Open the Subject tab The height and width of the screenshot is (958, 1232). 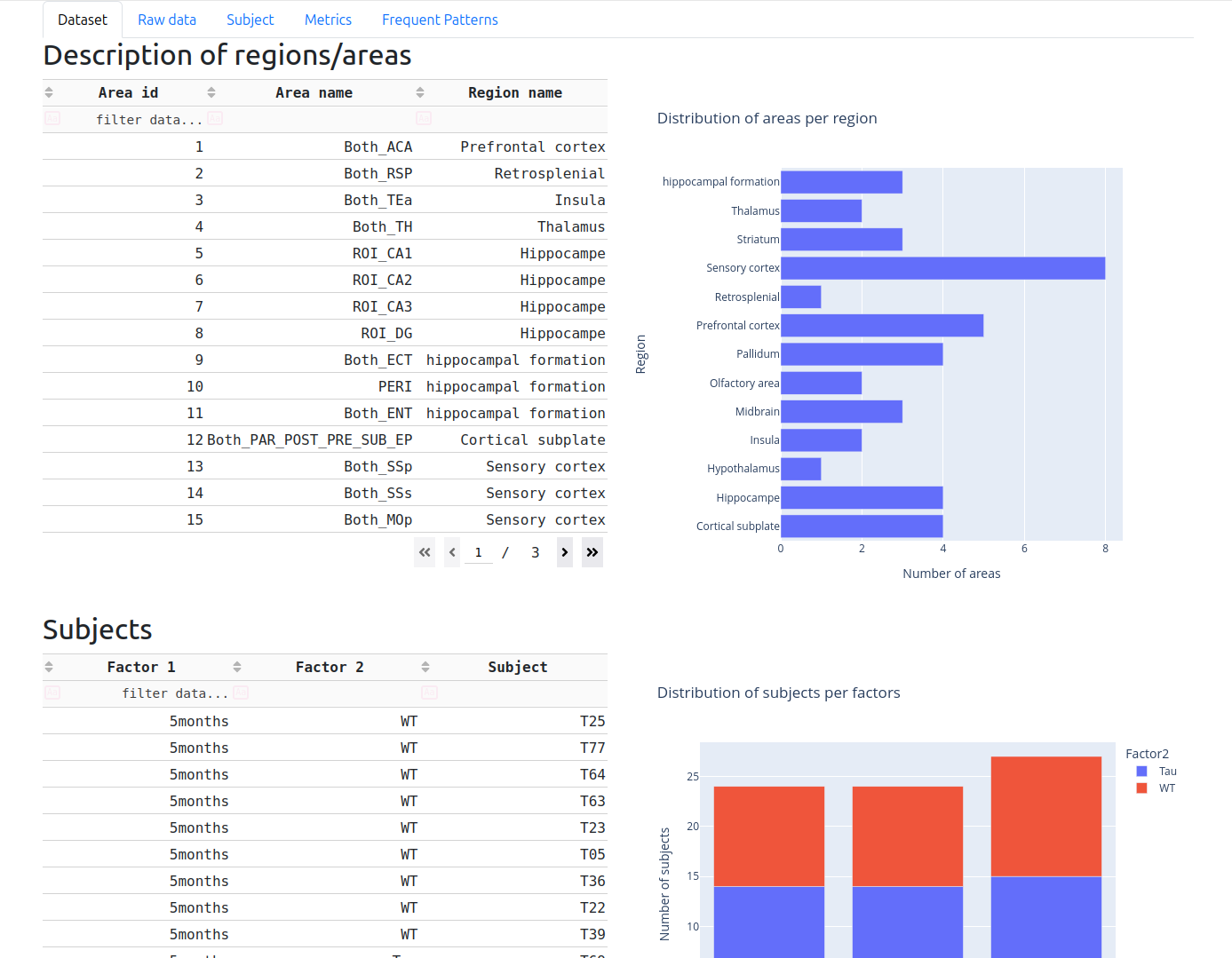(x=250, y=20)
